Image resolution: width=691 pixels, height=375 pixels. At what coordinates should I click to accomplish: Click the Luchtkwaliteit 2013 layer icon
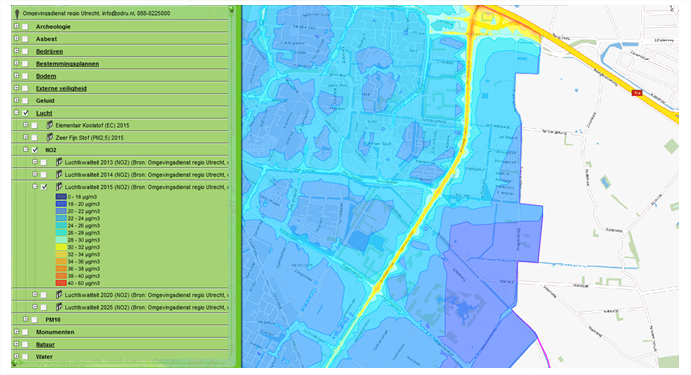(59, 162)
